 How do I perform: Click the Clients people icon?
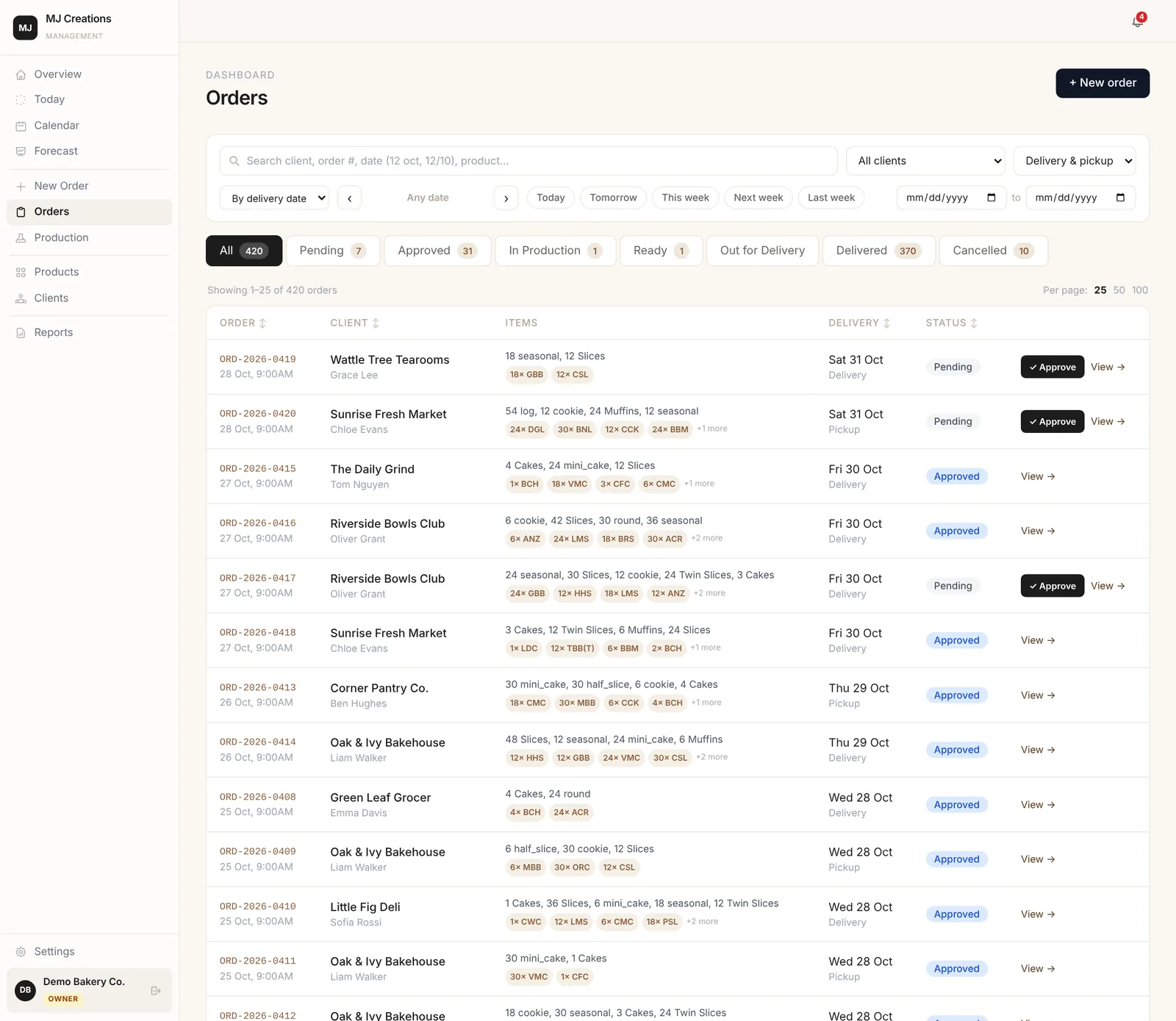coord(21,298)
